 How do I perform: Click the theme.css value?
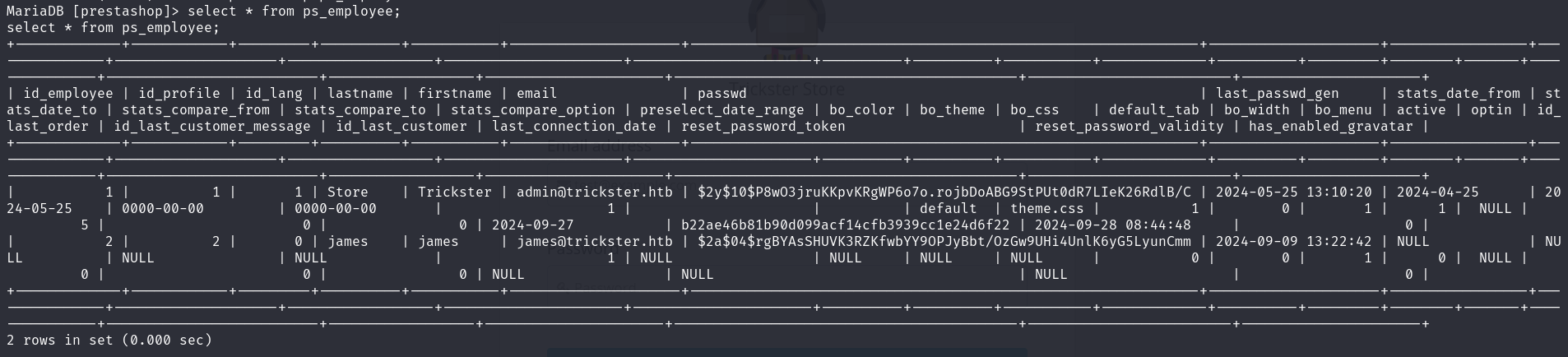pyautogui.click(x=1047, y=208)
